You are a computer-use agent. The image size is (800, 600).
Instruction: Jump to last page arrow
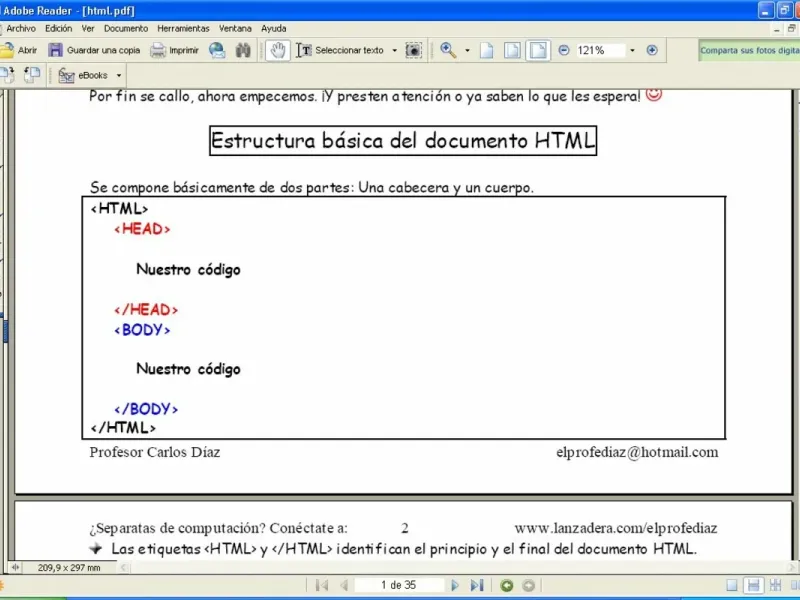coord(477,585)
